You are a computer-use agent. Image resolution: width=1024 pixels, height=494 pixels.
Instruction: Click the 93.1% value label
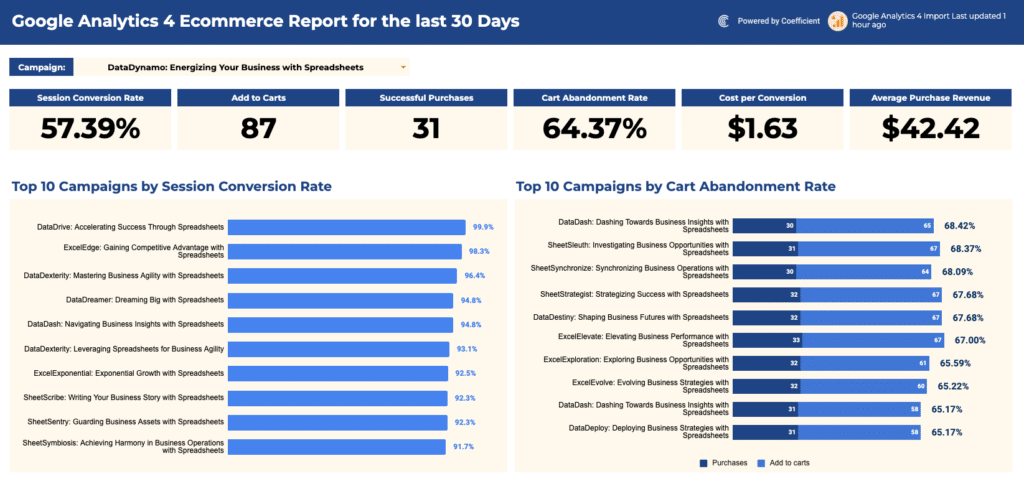(466, 349)
